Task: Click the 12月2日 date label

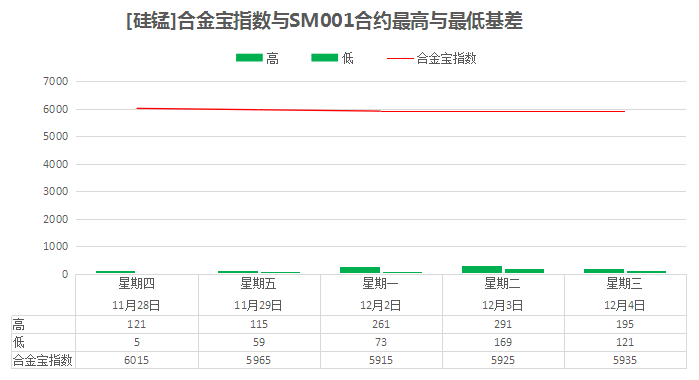Action: point(381,305)
